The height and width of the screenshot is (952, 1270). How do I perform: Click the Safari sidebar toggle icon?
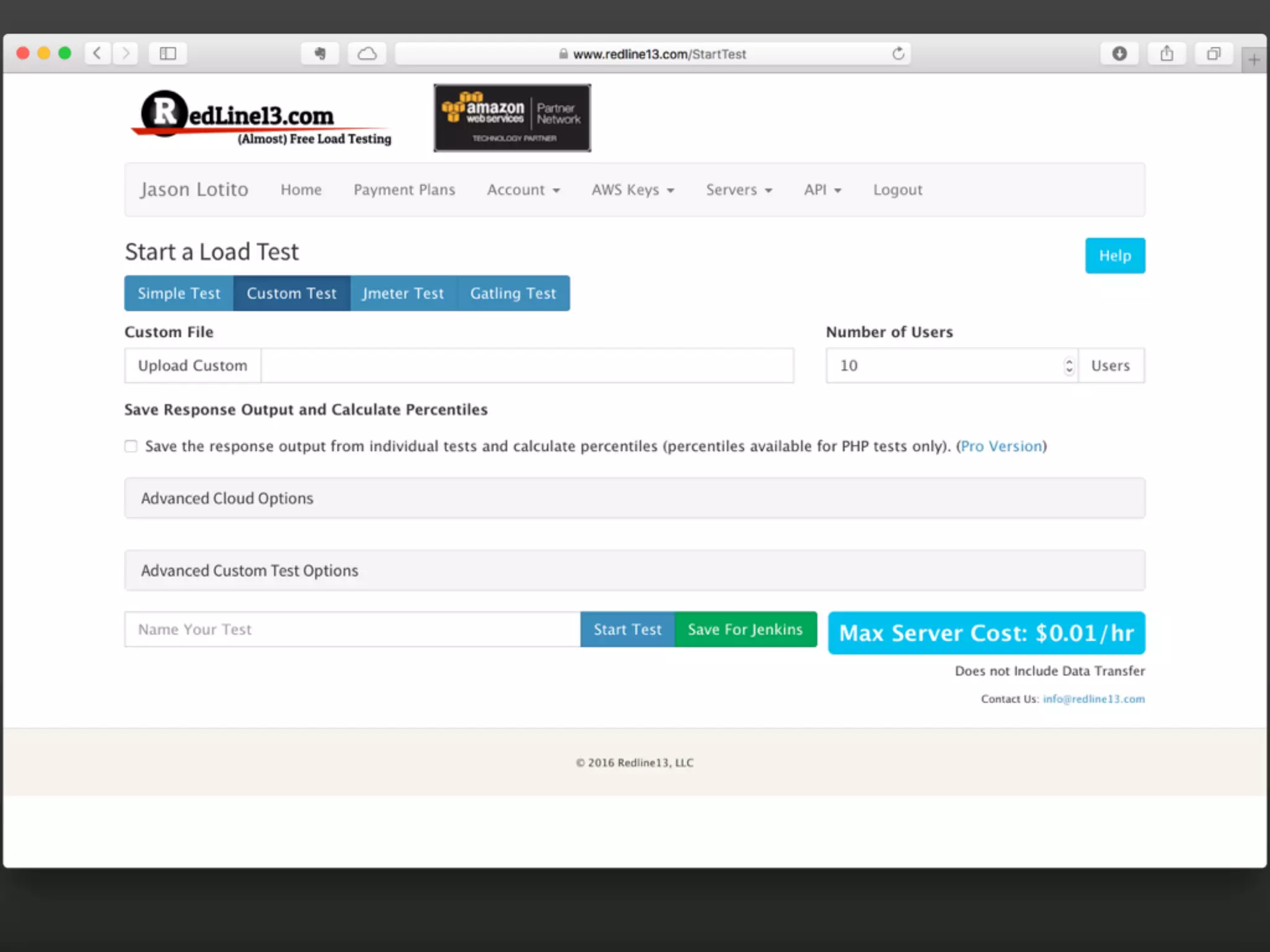(x=168, y=53)
